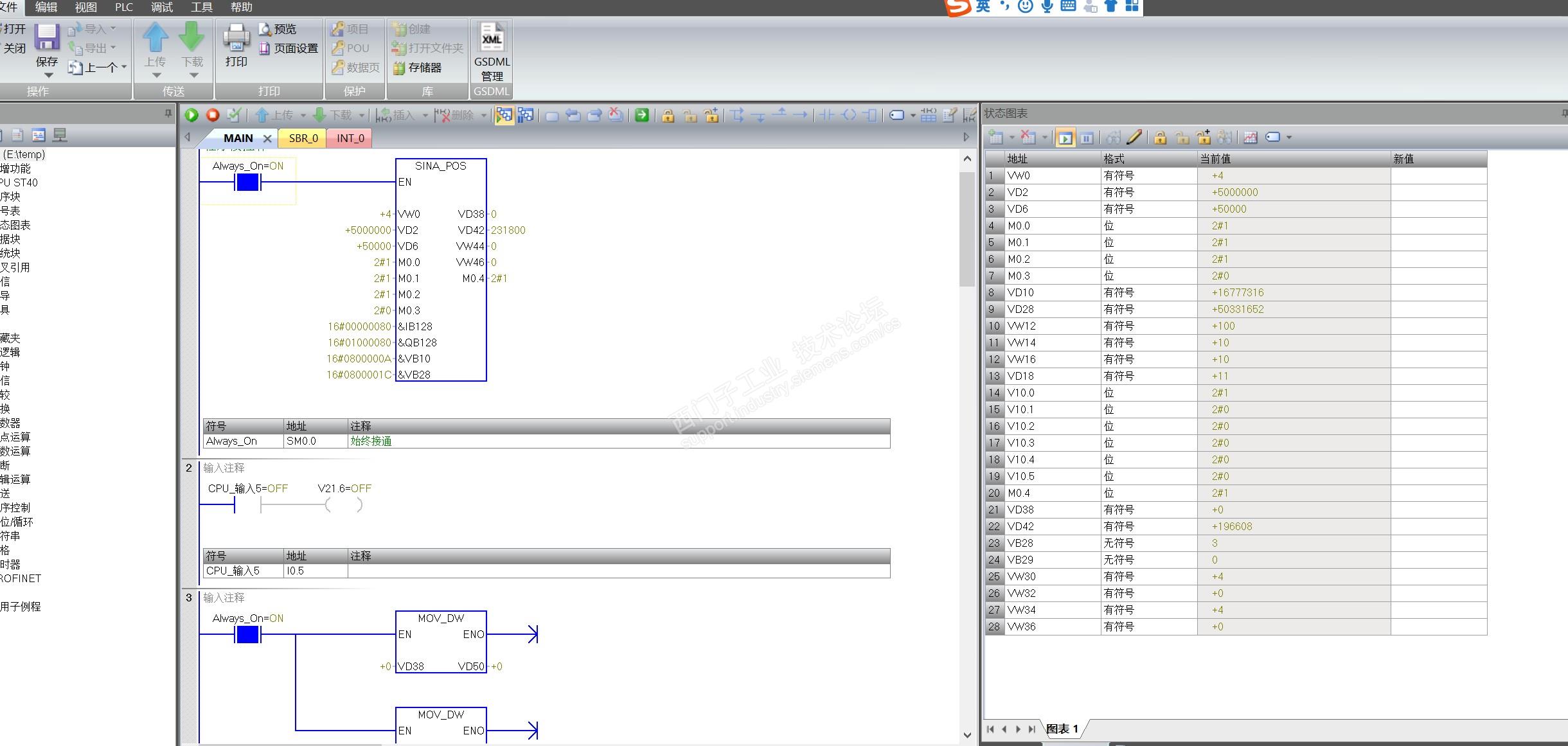Pause chart status monitoring

point(1087,138)
